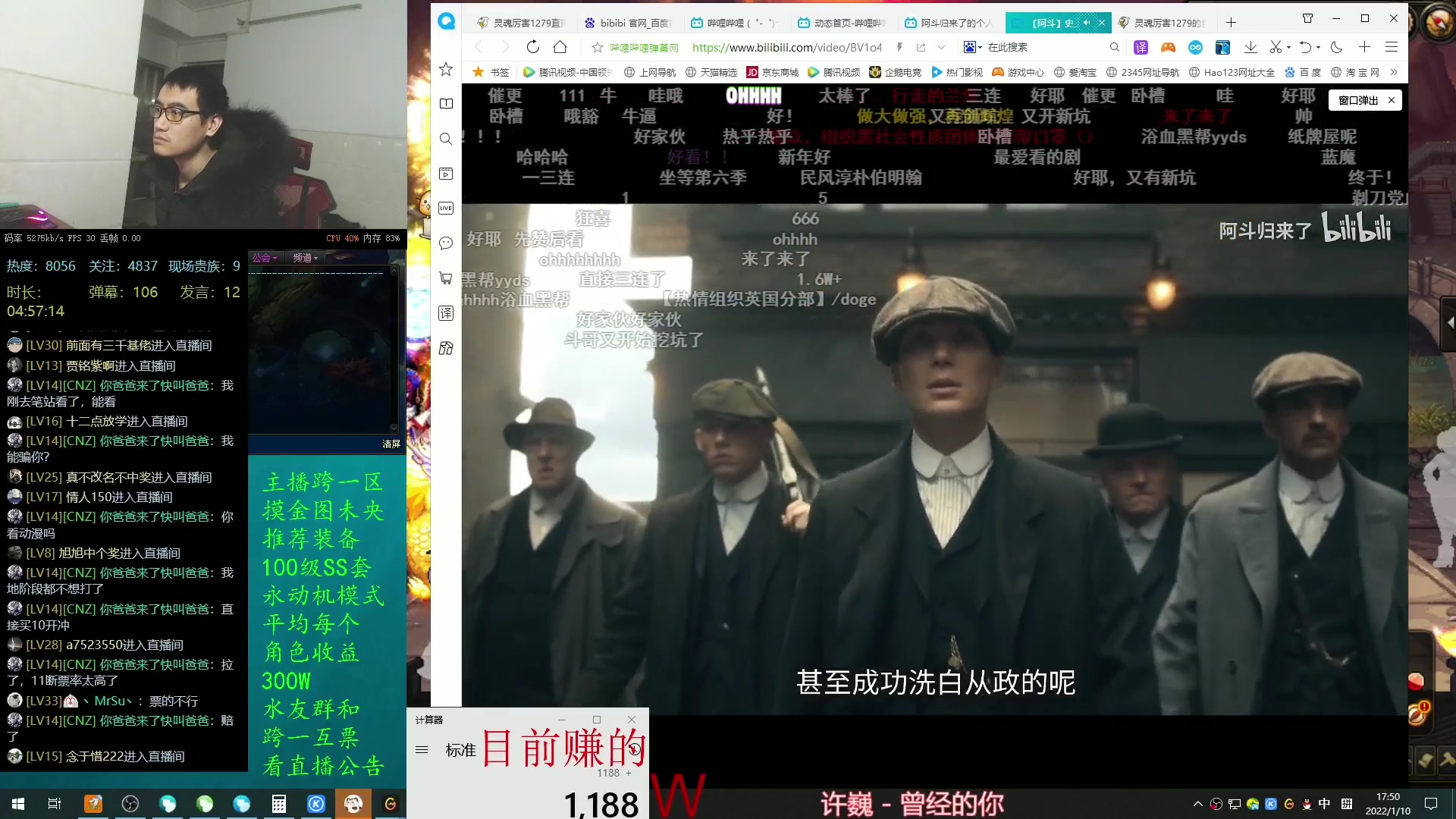
Task: Open 腾讯视频-中国领先 bookmark
Action: [x=568, y=72]
